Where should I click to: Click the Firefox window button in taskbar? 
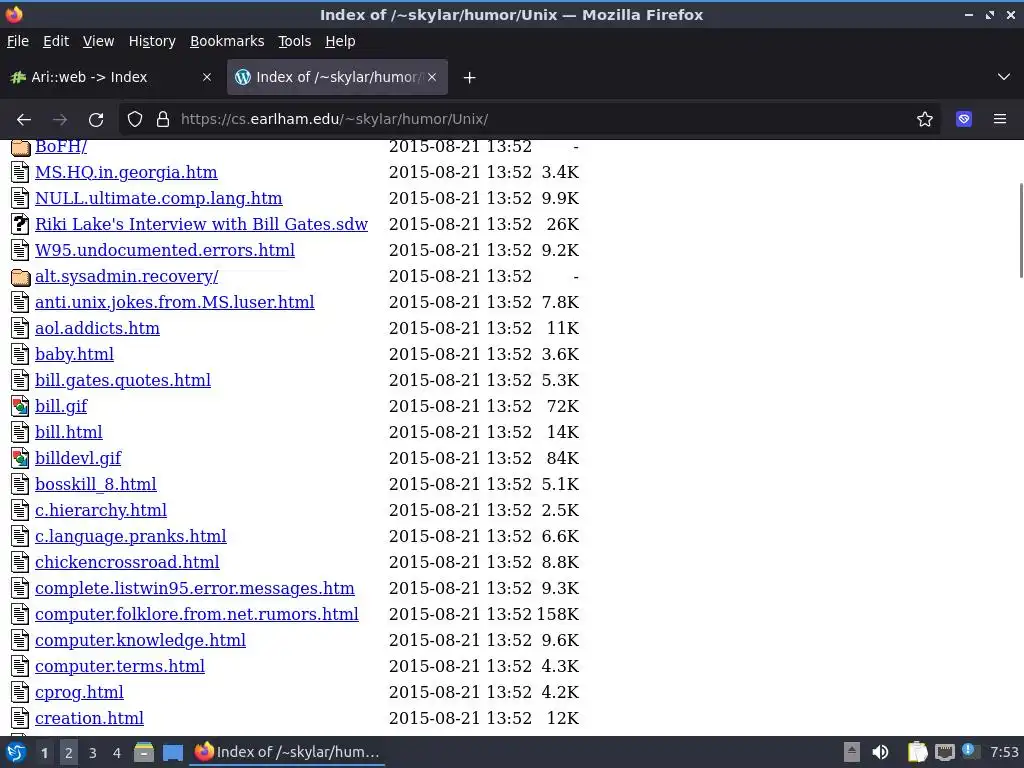point(287,752)
